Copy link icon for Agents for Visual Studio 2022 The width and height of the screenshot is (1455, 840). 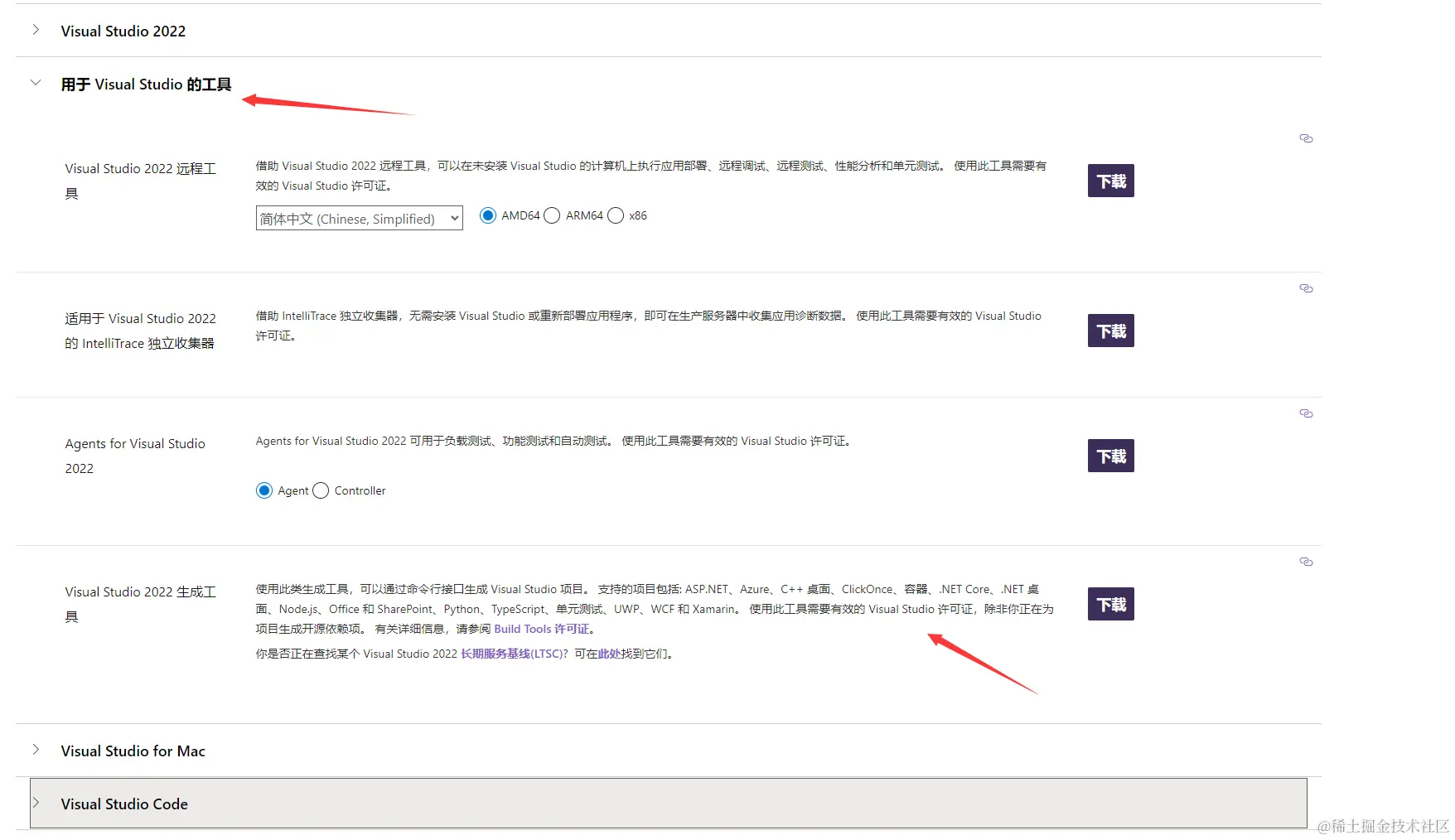coord(1306,413)
